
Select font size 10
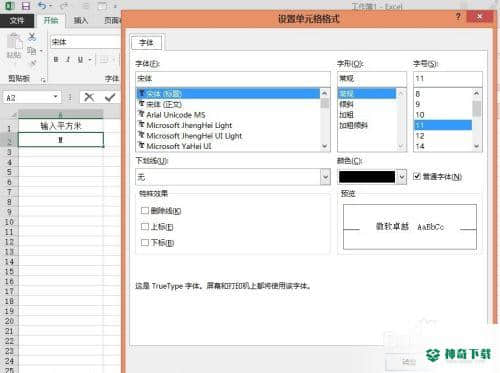[x=443, y=115]
